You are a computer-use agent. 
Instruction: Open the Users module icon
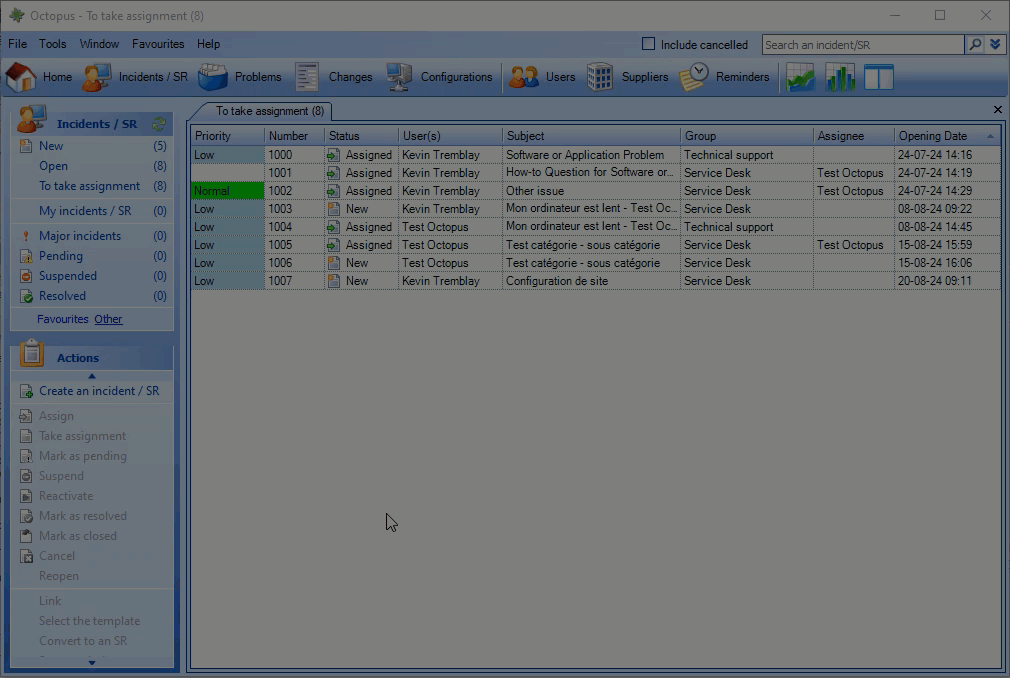524,77
